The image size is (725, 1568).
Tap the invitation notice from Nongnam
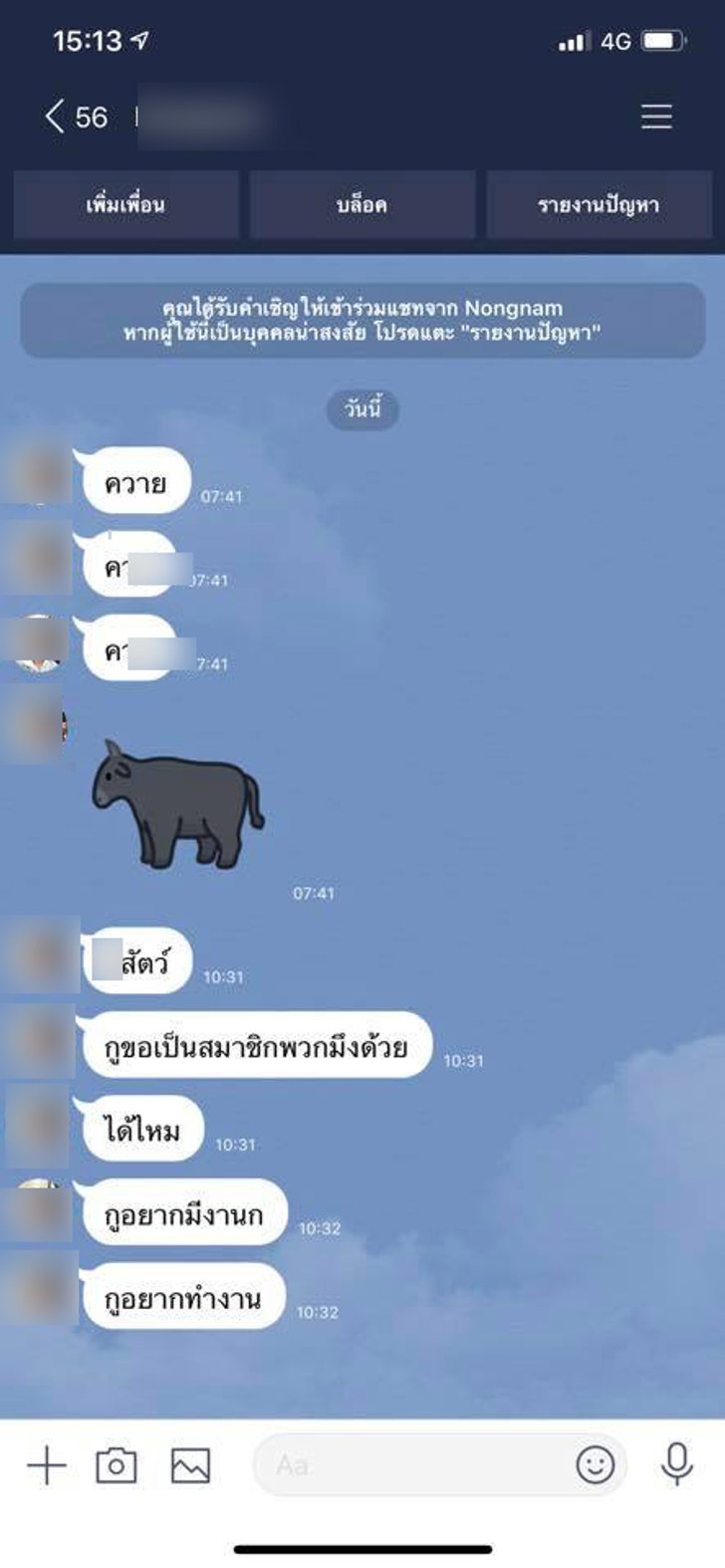362,321
